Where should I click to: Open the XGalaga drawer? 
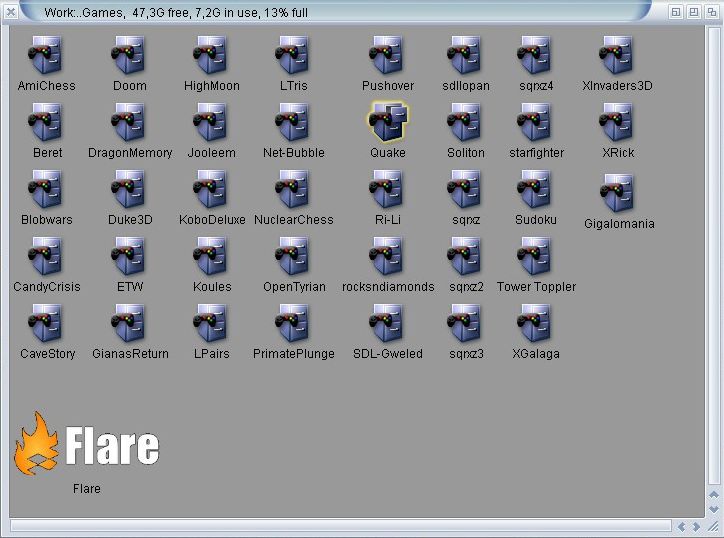pos(534,323)
